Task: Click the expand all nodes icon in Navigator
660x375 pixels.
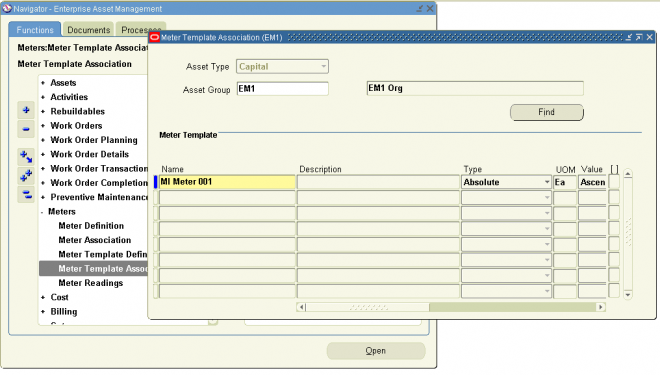Action: [26, 176]
